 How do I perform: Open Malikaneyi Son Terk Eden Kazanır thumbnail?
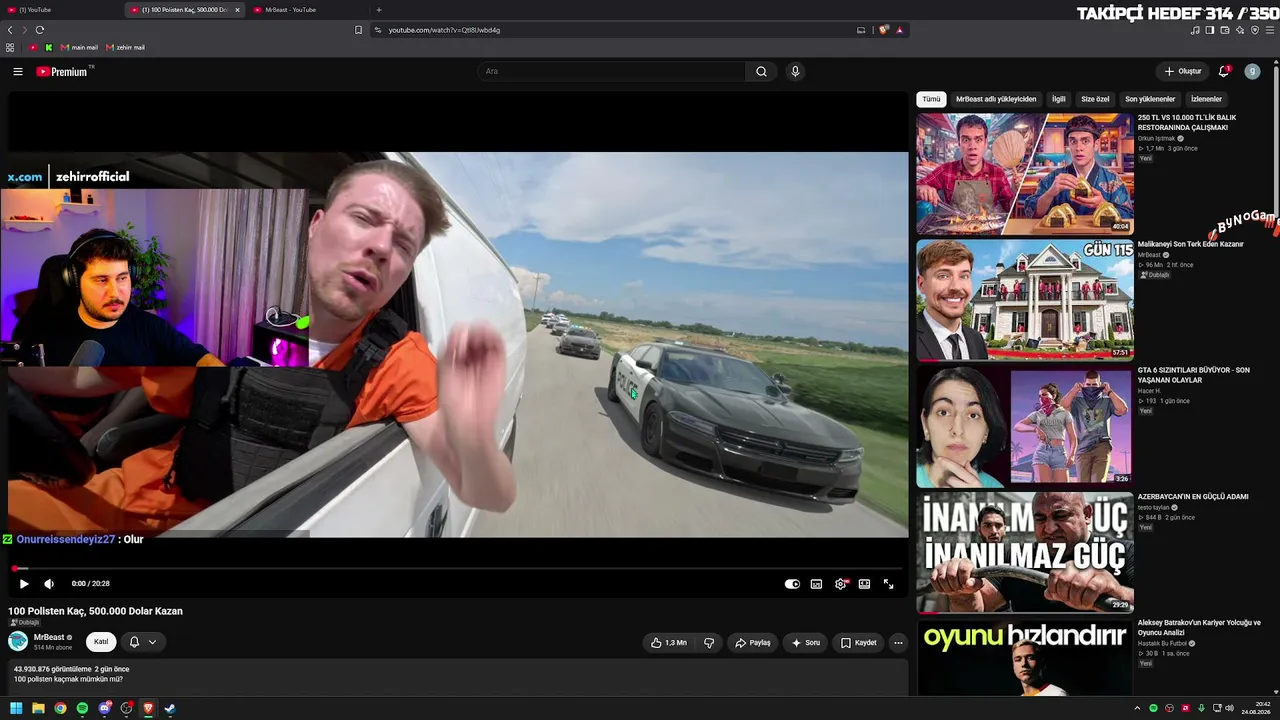click(x=1025, y=300)
